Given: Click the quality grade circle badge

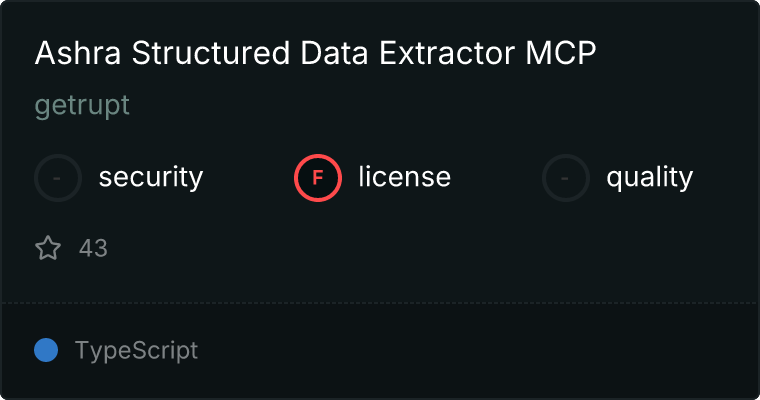Looking at the screenshot, I should [566, 178].
